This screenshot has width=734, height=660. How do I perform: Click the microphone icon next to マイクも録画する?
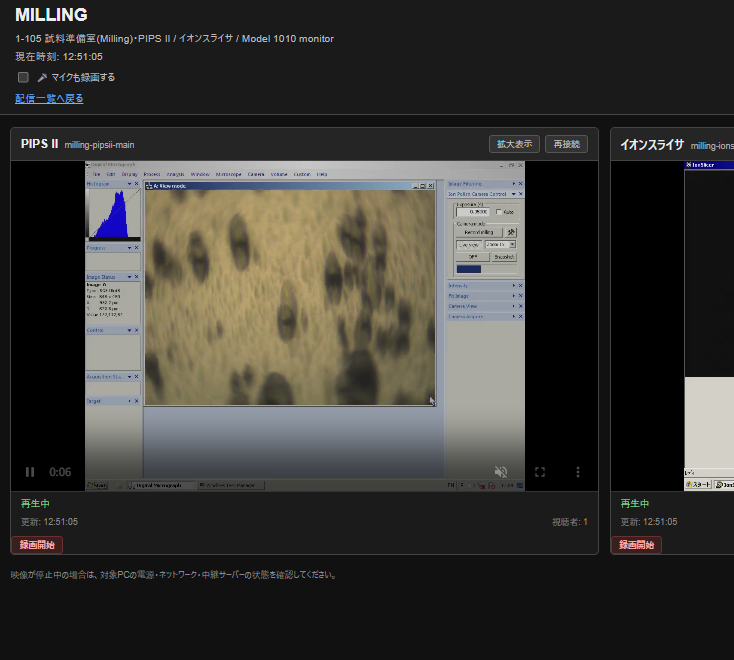click(42, 77)
